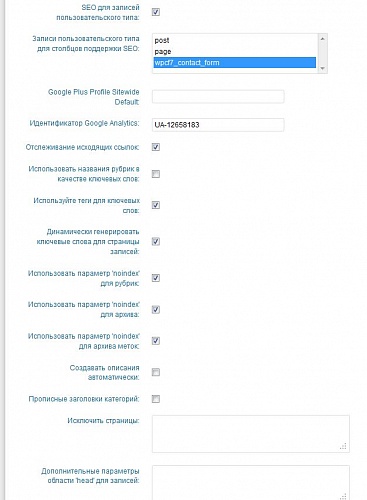Focus the Google Plus Profile Sitewide Default field
The width and height of the screenshot is (367, 500).
(218, 97)
